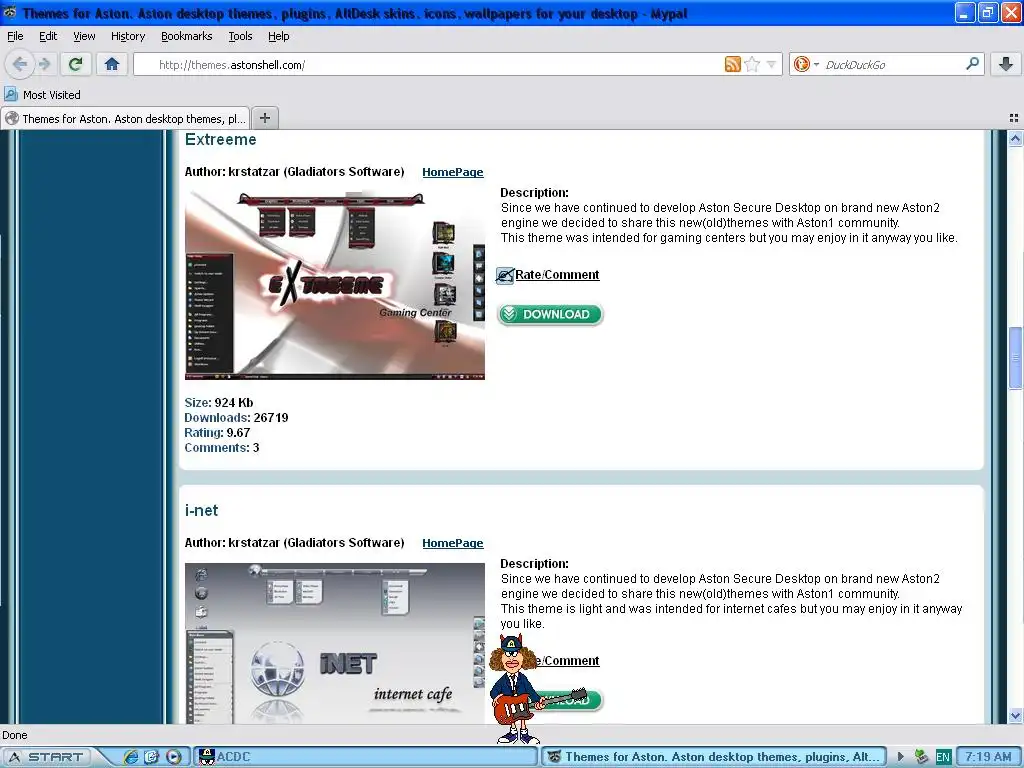Click the Extreeme theme title

tap(221, 140)
